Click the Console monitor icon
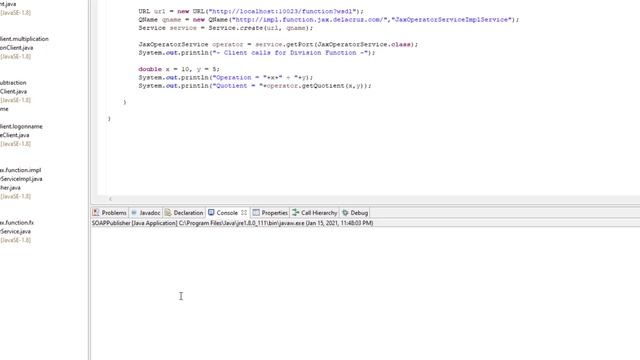 coord(211,213)
